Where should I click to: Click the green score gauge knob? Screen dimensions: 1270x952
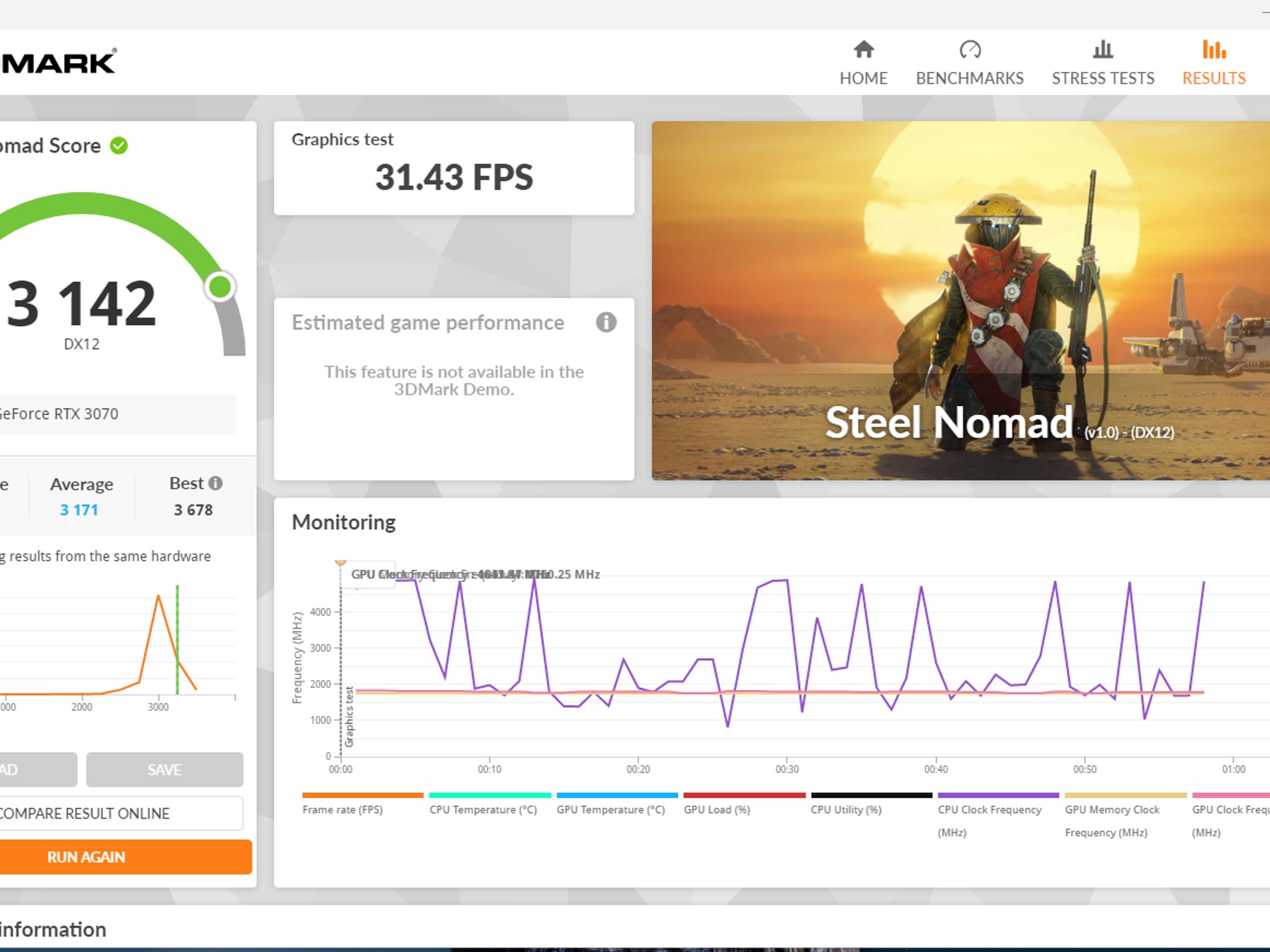pyautogui.click(x=220, y=287)
